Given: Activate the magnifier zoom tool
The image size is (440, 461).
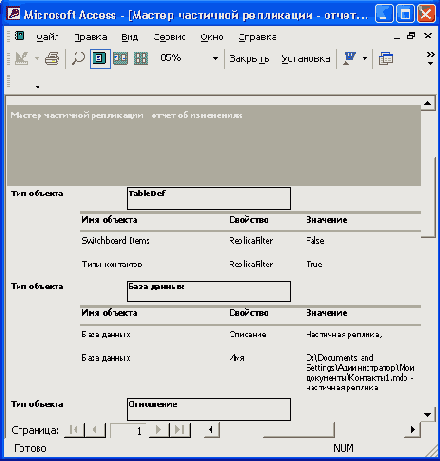Looking at the screenshot, I should [x=78, y=59].
